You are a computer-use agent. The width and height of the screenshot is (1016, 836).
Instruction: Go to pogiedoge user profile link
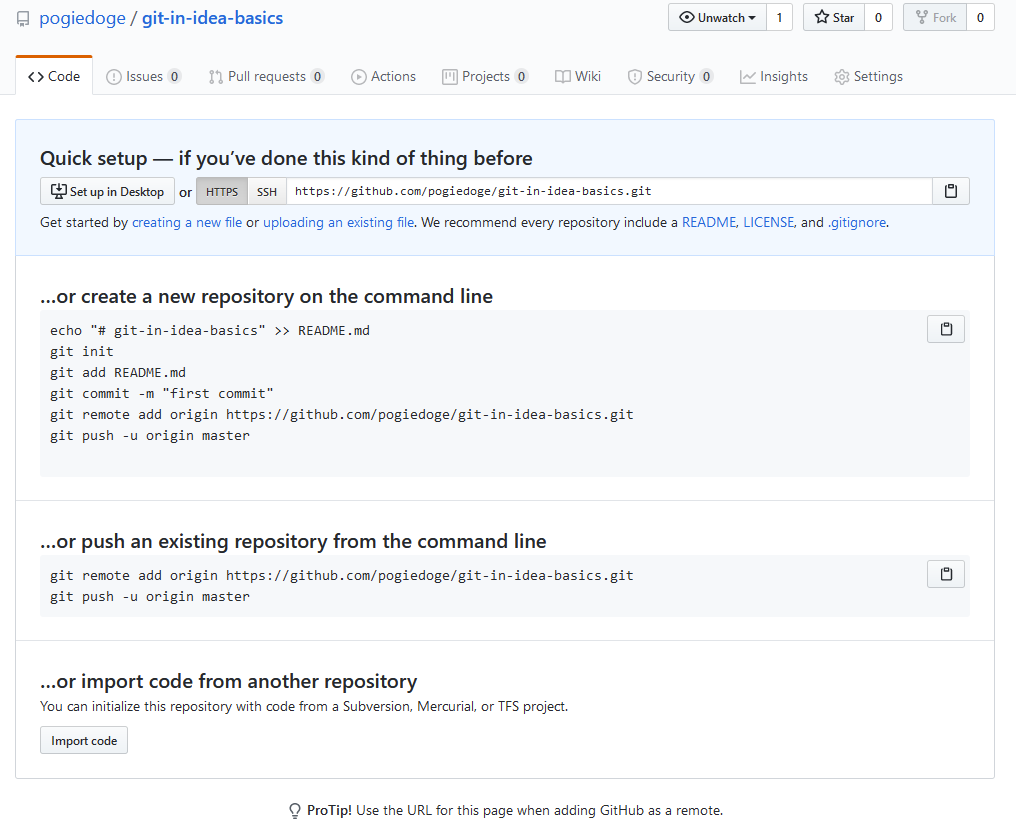pos(82,18)
